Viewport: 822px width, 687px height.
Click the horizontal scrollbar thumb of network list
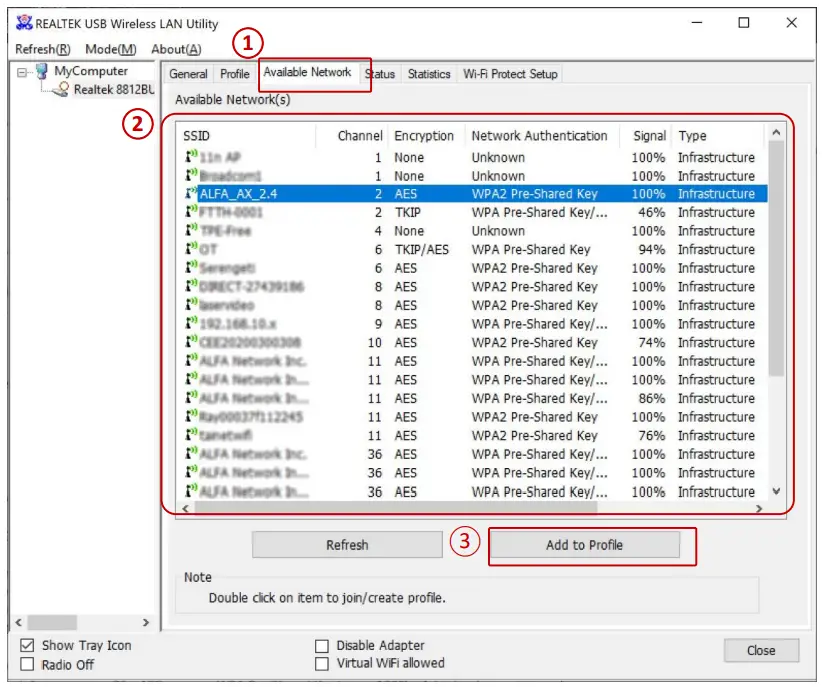(396, 508)
